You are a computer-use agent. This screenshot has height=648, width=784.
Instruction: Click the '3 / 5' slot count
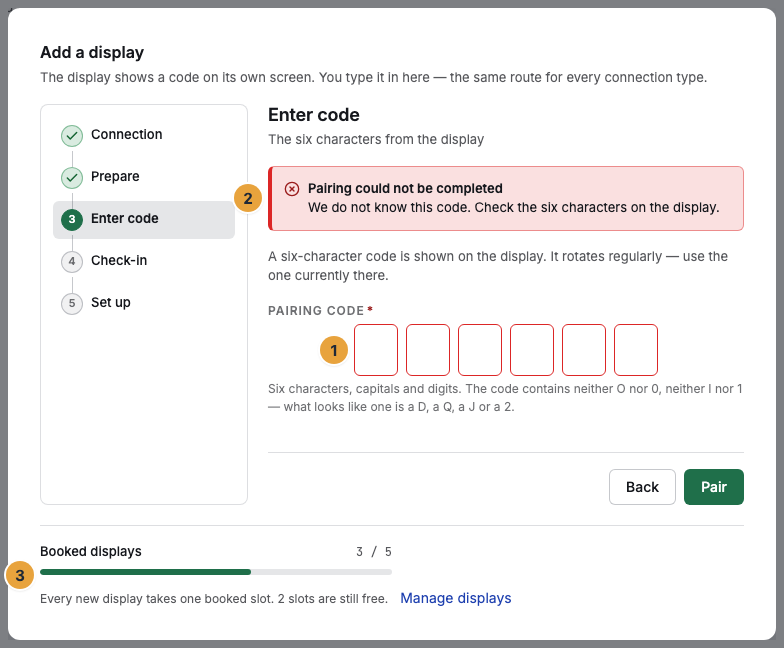point(374,552)
